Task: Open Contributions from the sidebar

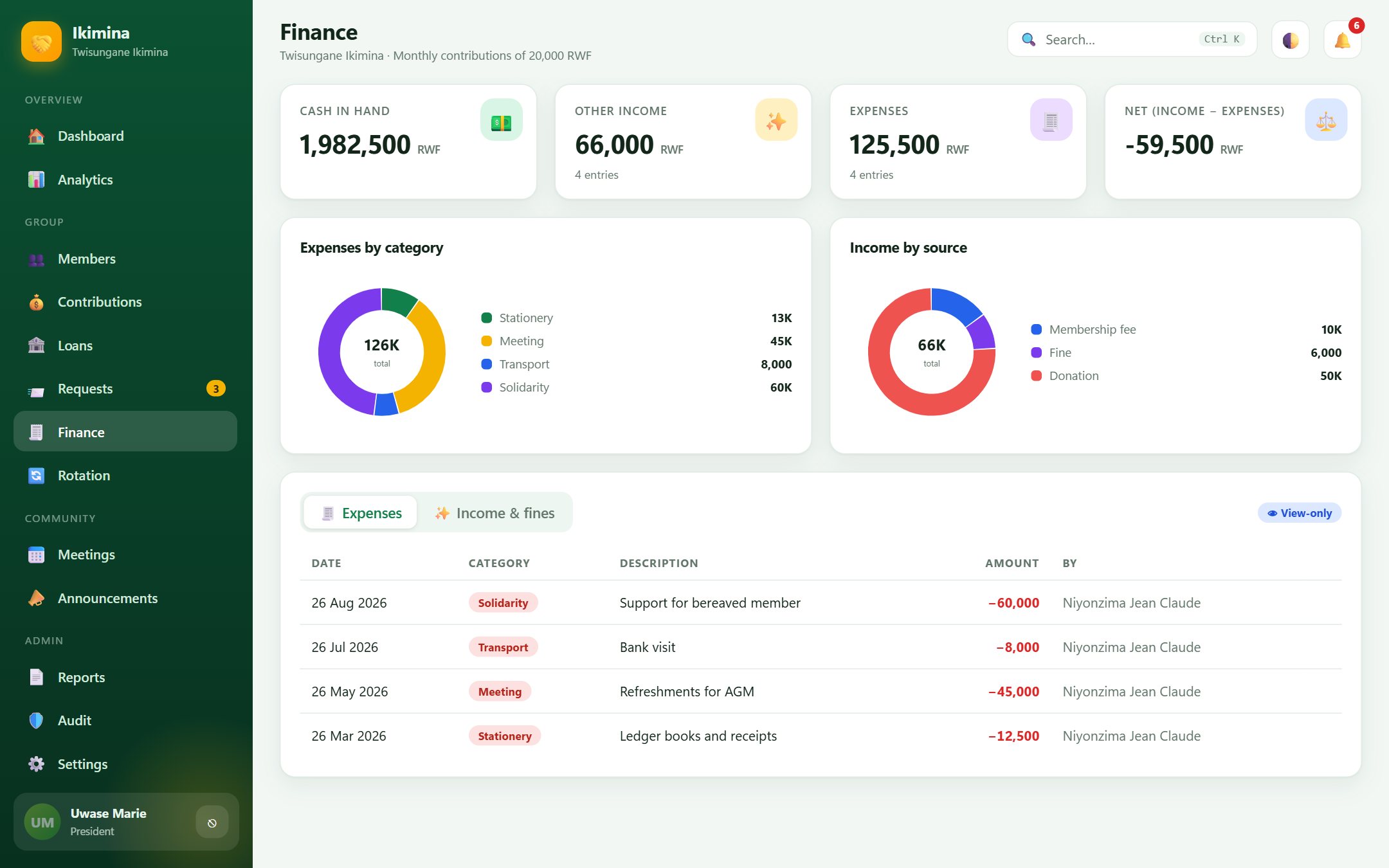Action: point(125,302)
